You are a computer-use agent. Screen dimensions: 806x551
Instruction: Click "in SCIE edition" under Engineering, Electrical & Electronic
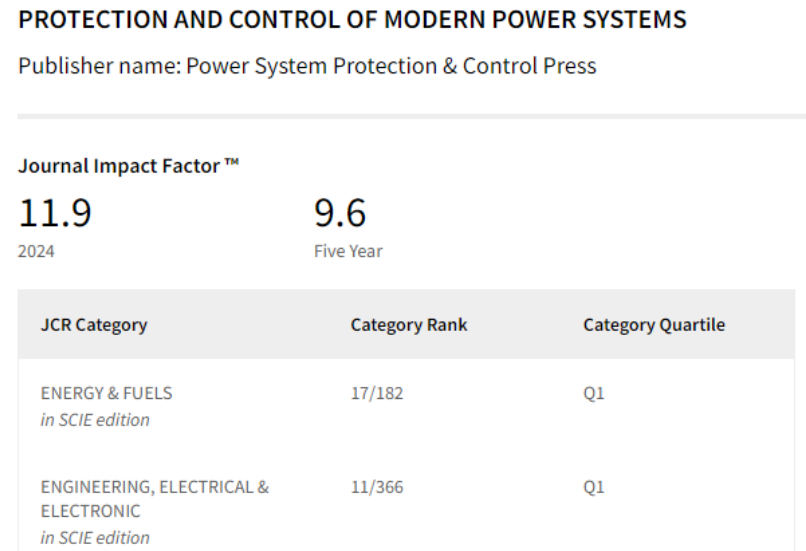point(95,538)
